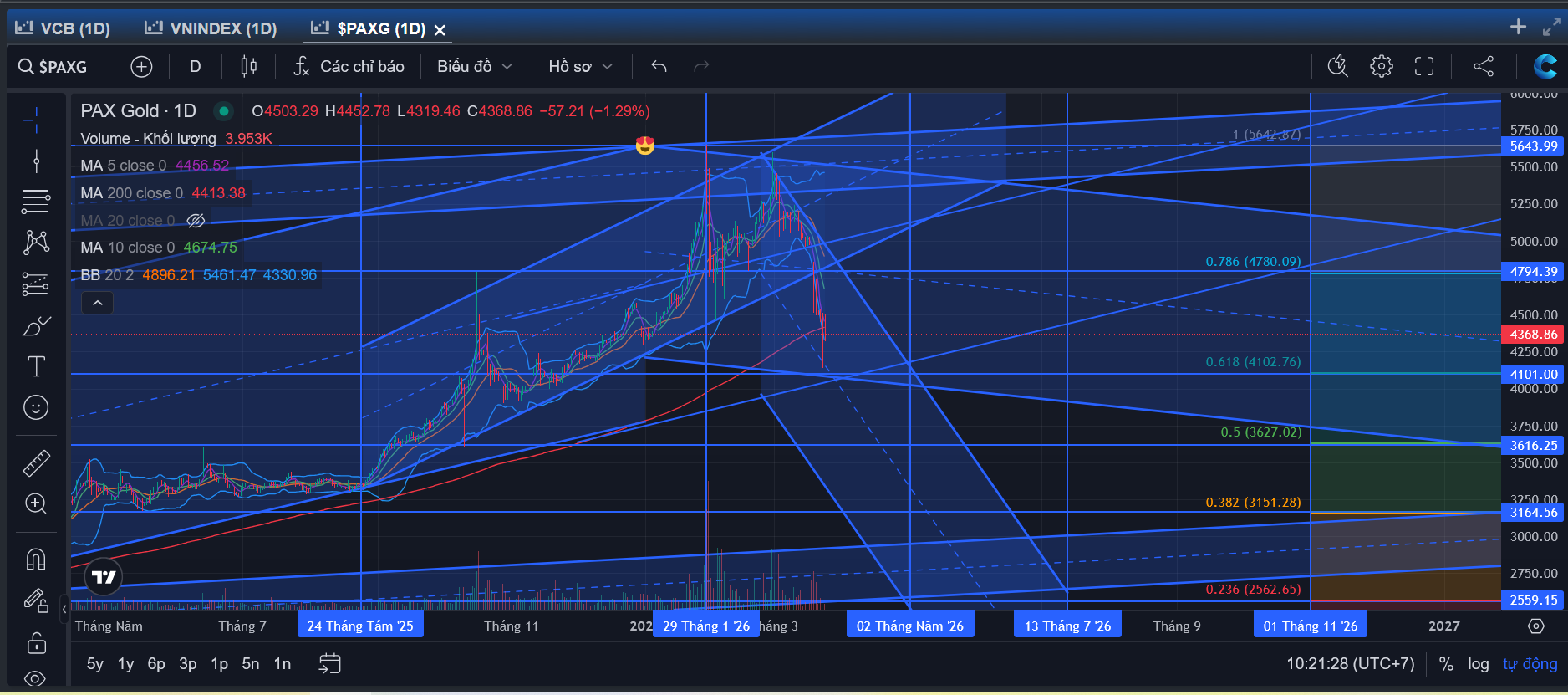The image size is (1568, 695).
Task: Select the Text annotation tool
Action: (x=36, y=366)
